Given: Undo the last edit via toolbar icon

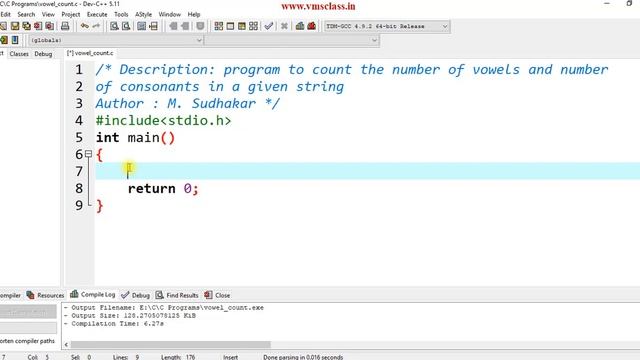Looking at the screenshot, I should [84, 26].
